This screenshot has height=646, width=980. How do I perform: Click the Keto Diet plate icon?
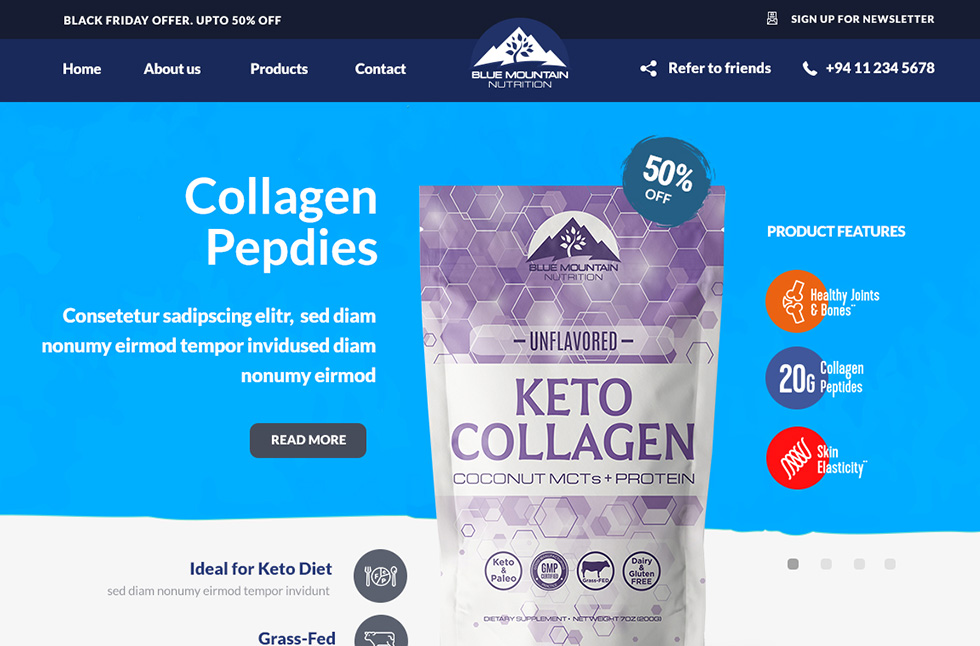[381, 575]
